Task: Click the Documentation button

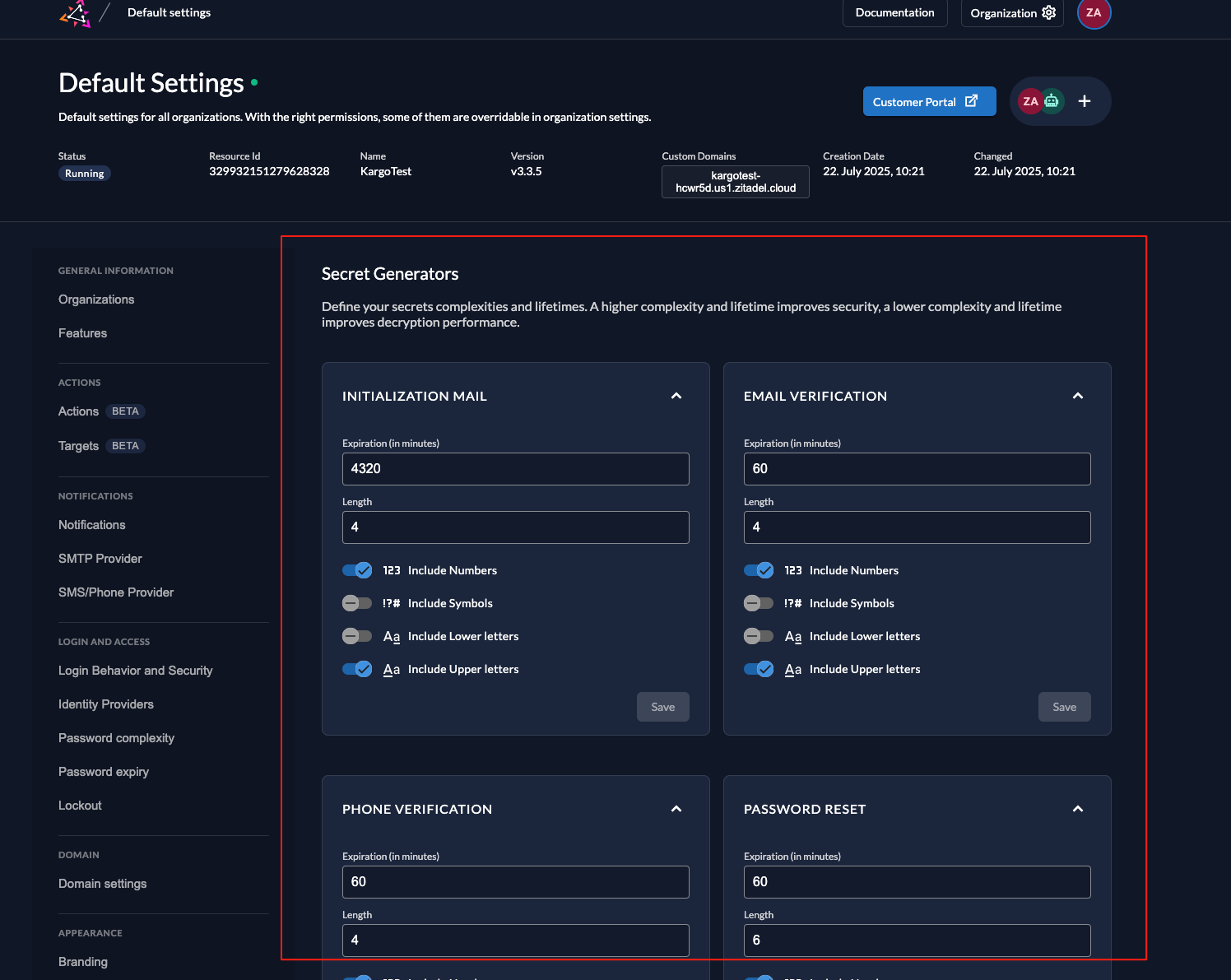Action: pyautogui.click(x=895, y=12)
